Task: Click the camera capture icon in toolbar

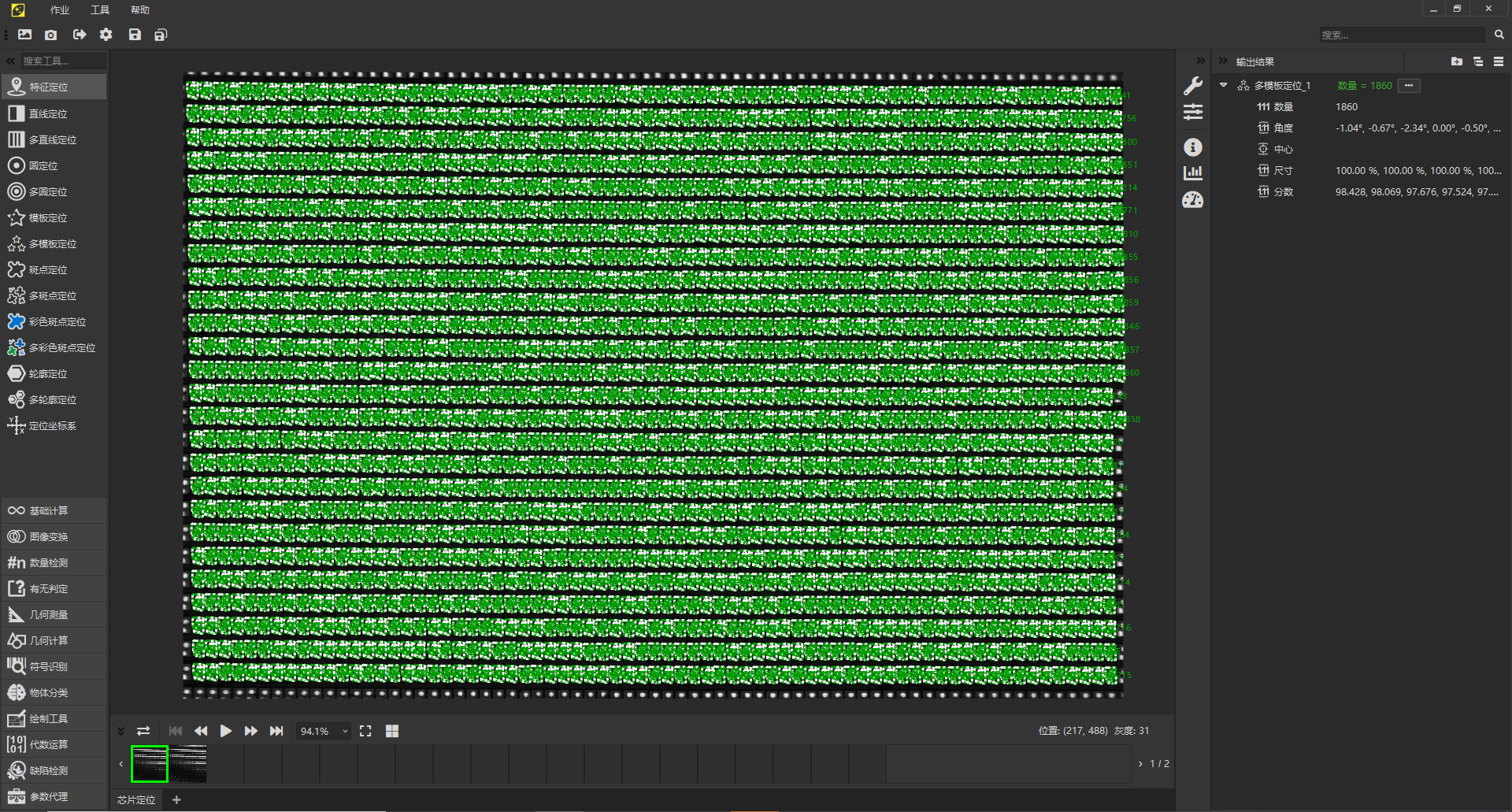Action: click(x=51, y=35)
